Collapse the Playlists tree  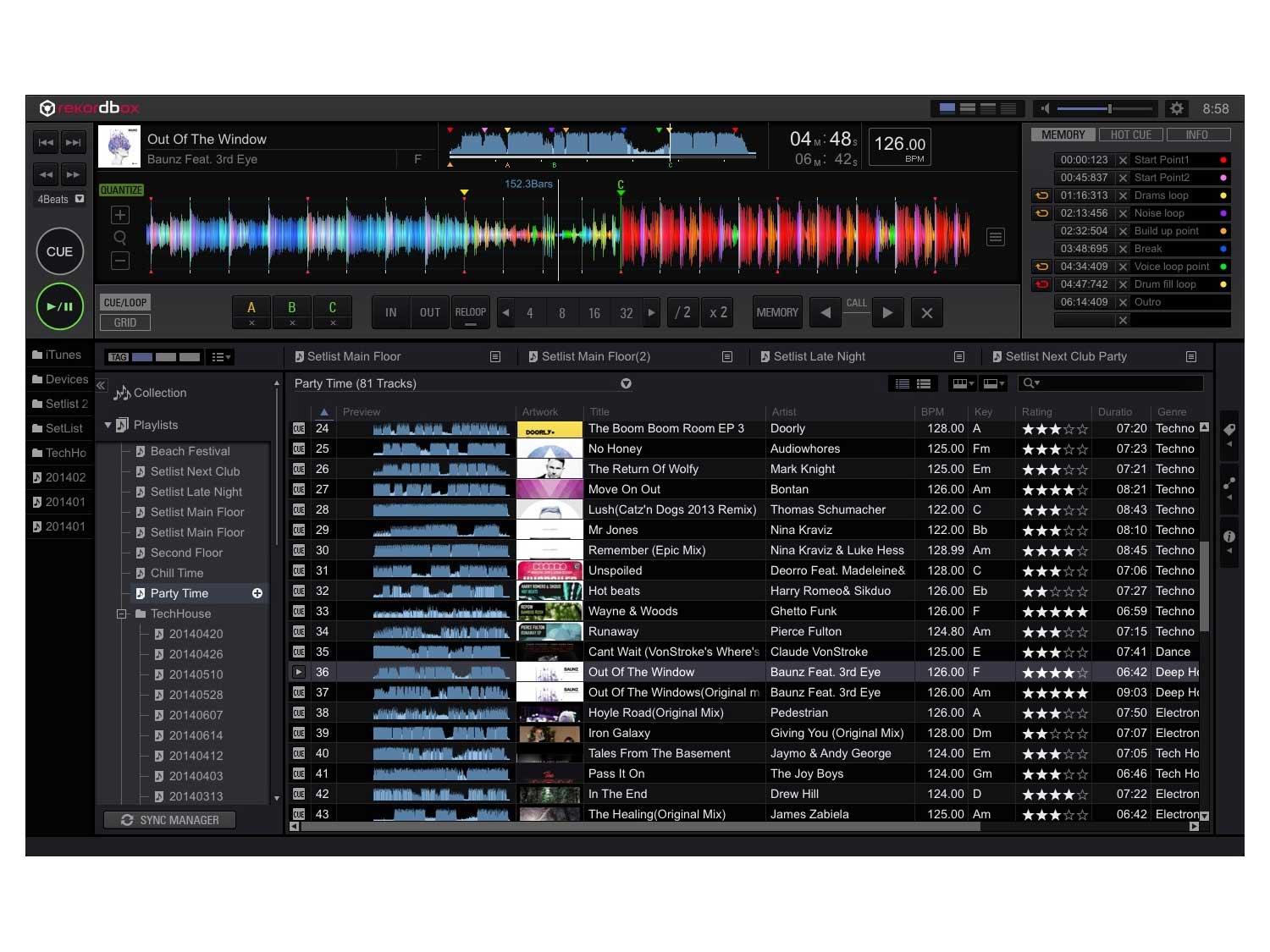[x=108, y=425]
